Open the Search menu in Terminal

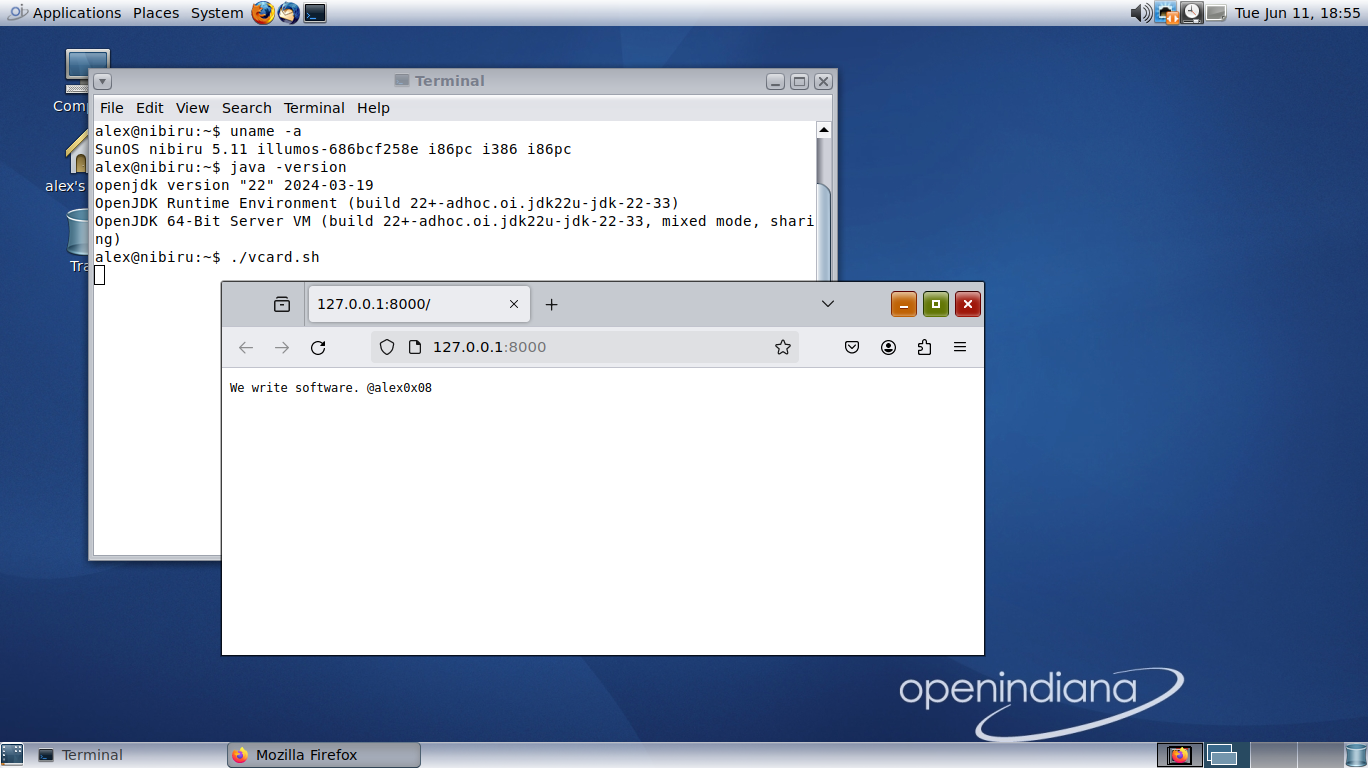(x=246, y=108)
